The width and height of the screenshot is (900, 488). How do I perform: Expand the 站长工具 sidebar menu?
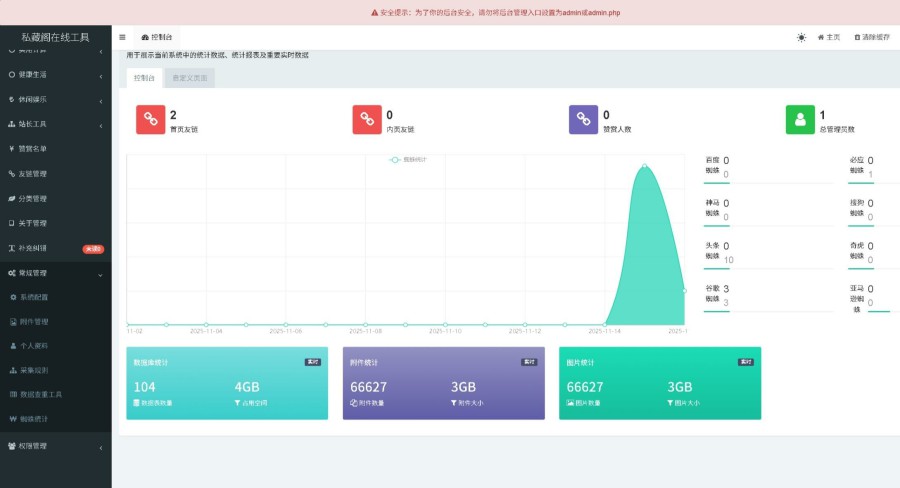tap(56, 124)
